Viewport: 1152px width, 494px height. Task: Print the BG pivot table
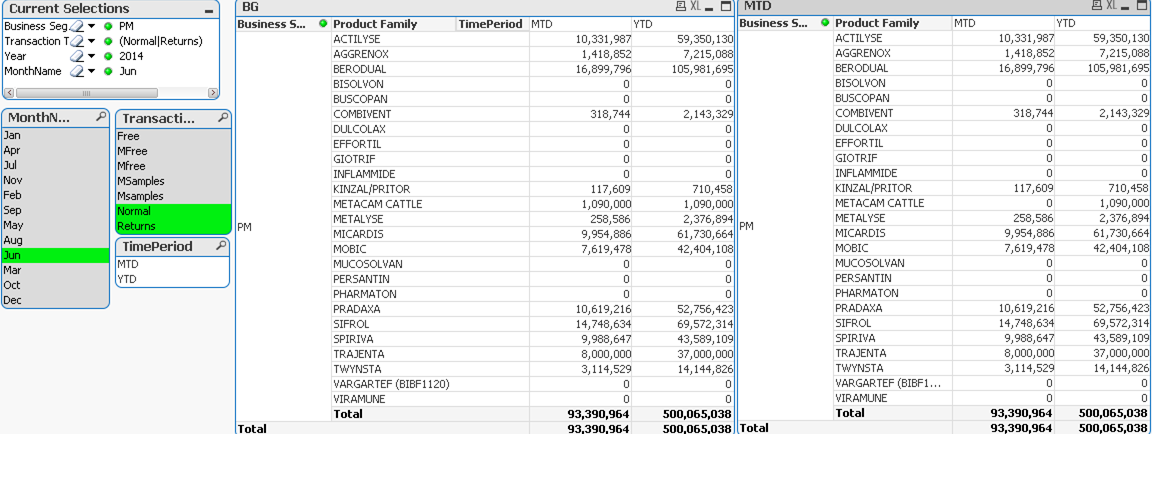click(680, 7)
